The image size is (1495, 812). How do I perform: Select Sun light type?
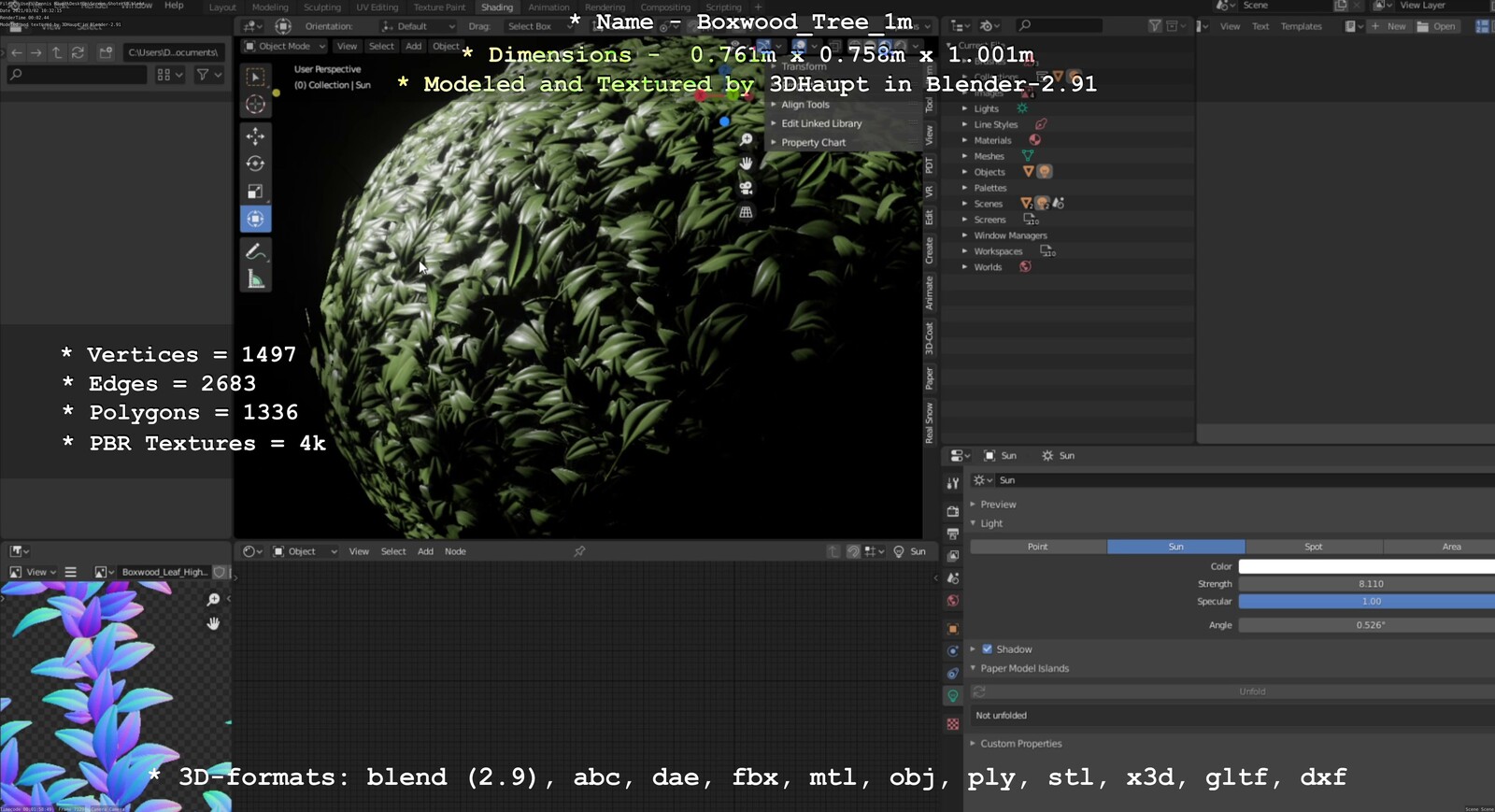point(1175,547)
